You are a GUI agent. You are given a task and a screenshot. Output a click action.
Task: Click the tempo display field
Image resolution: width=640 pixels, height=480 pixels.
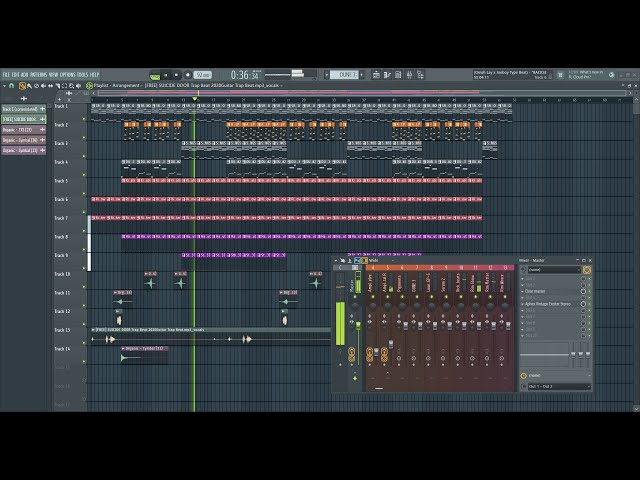coord(202,75)
